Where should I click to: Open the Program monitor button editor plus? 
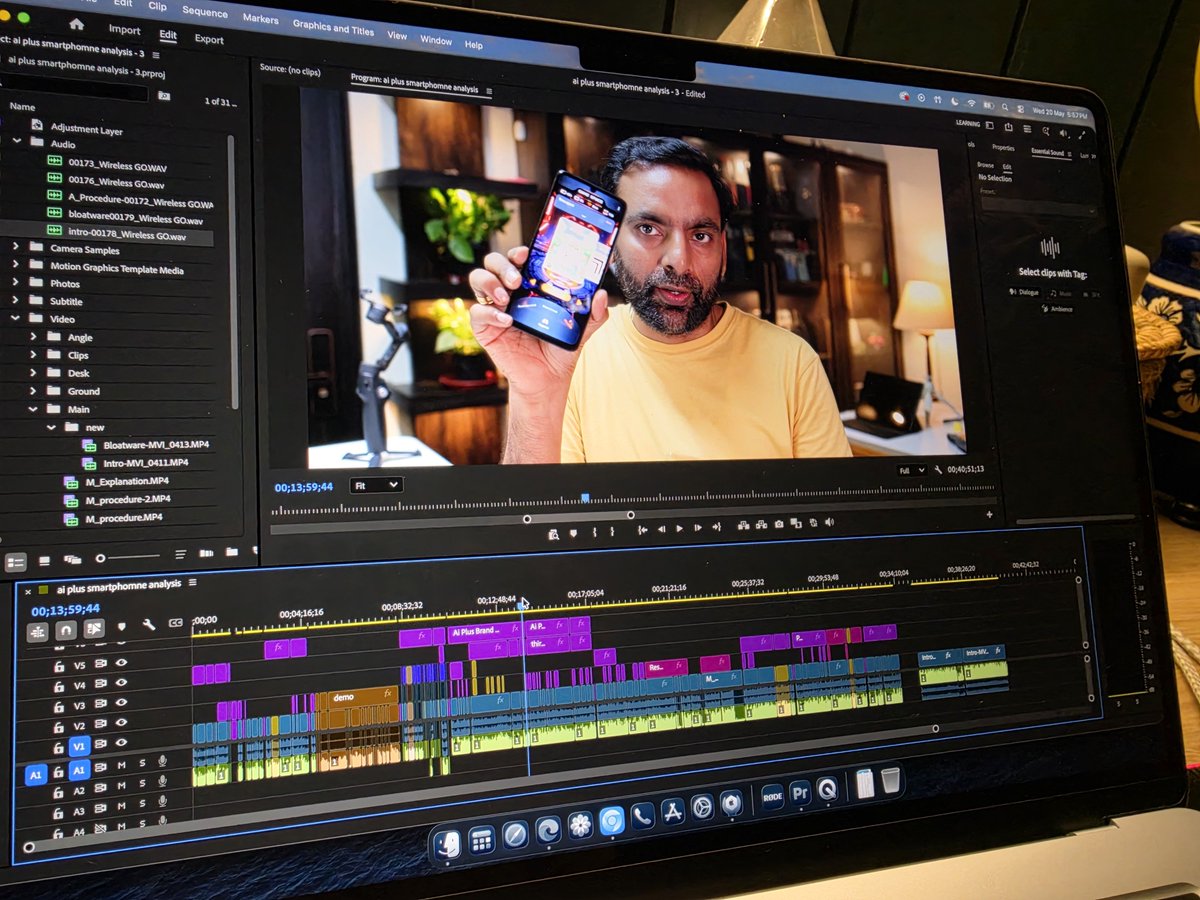989,514
